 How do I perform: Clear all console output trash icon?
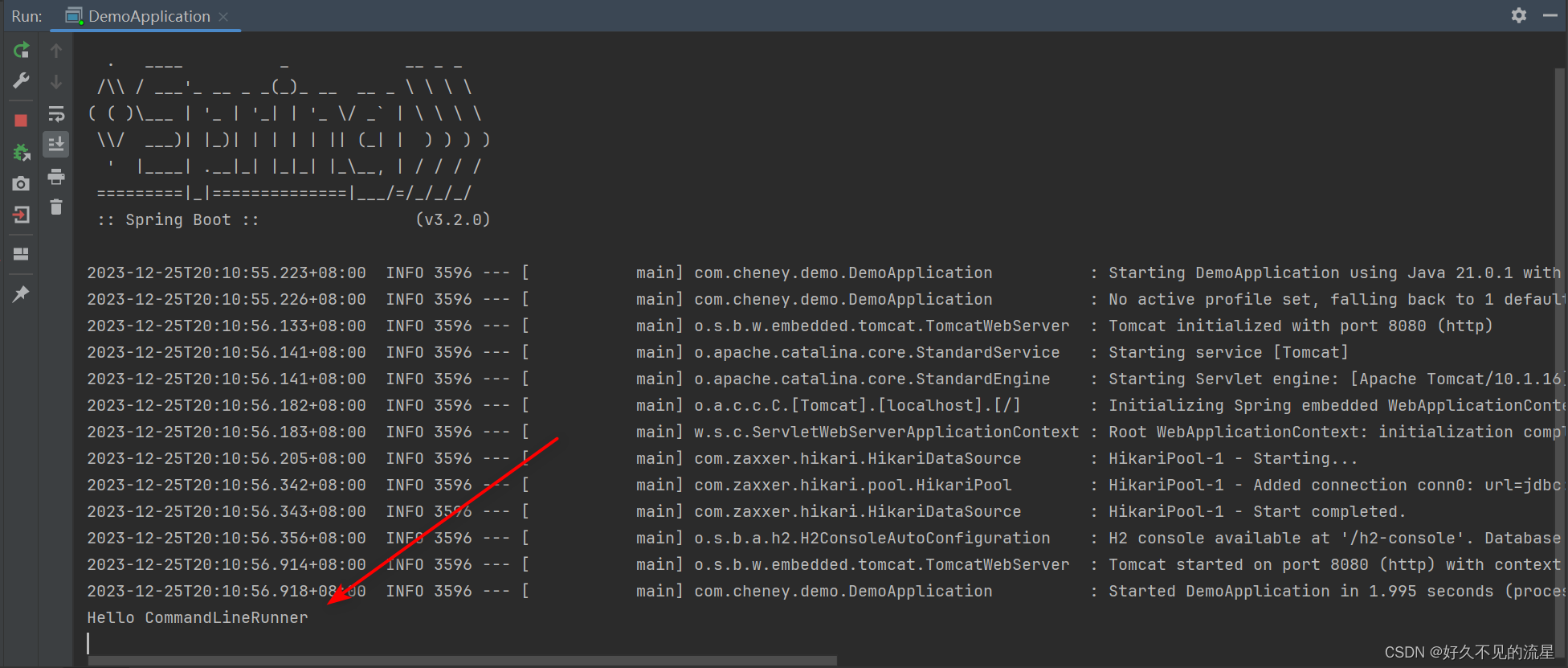point(56,207)
